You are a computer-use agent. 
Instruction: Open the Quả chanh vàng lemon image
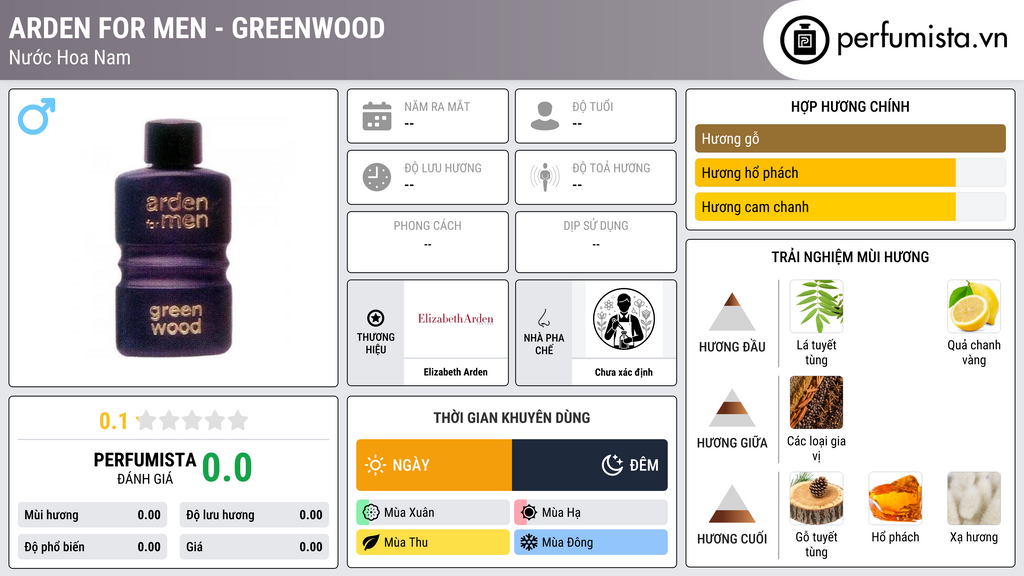pyautogui.click(x=974, y=306)
